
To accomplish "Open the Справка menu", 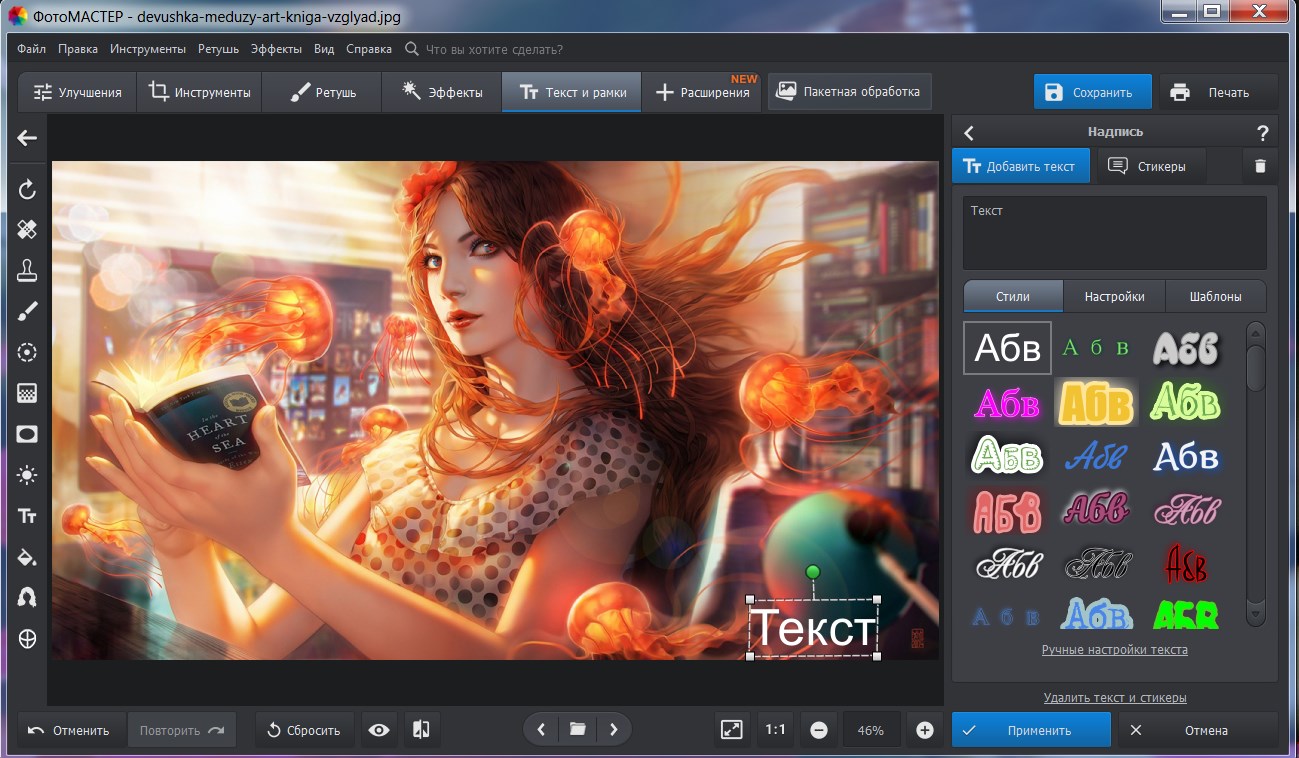I will 369,49.
